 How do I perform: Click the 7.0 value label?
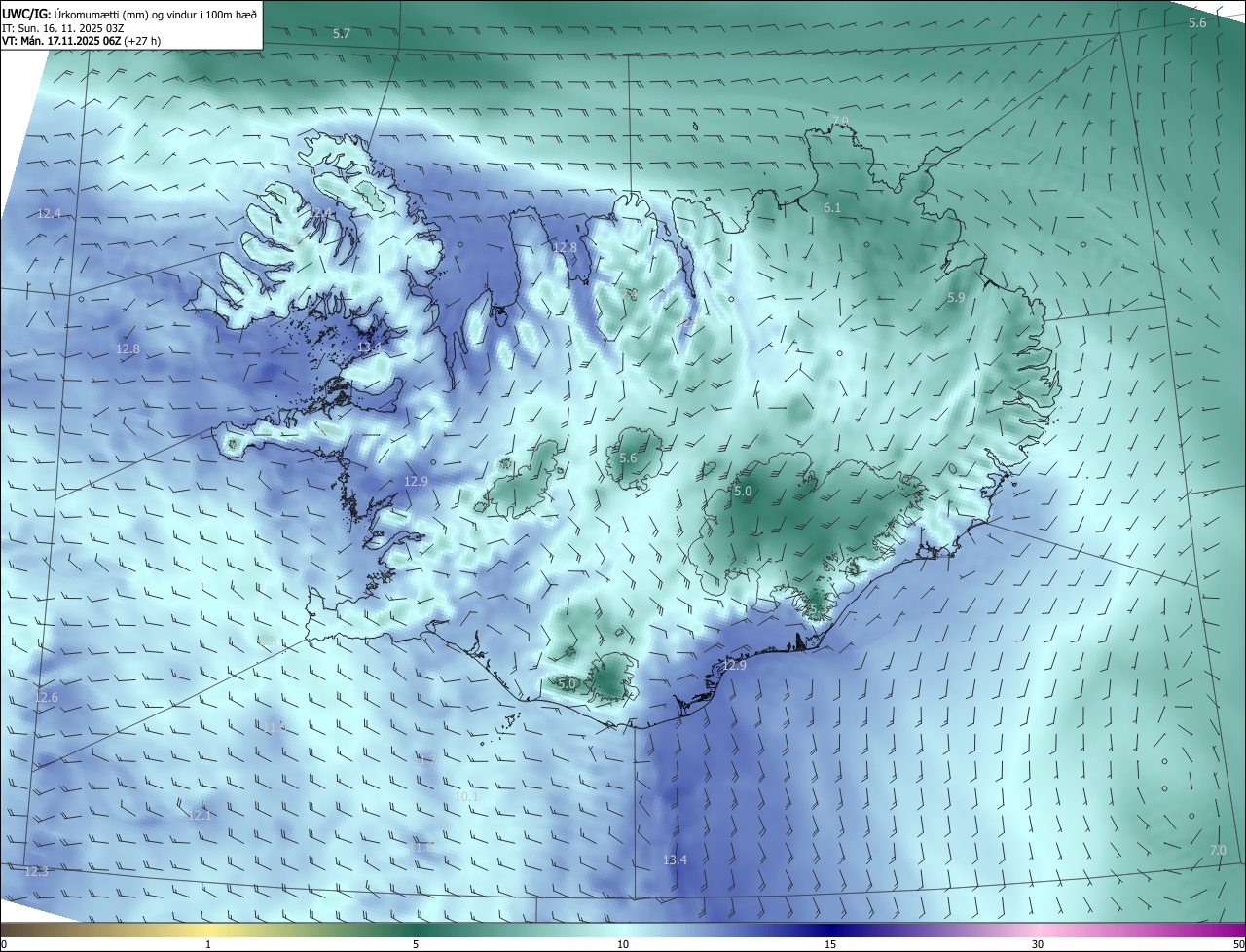[x=1218, y=850]
